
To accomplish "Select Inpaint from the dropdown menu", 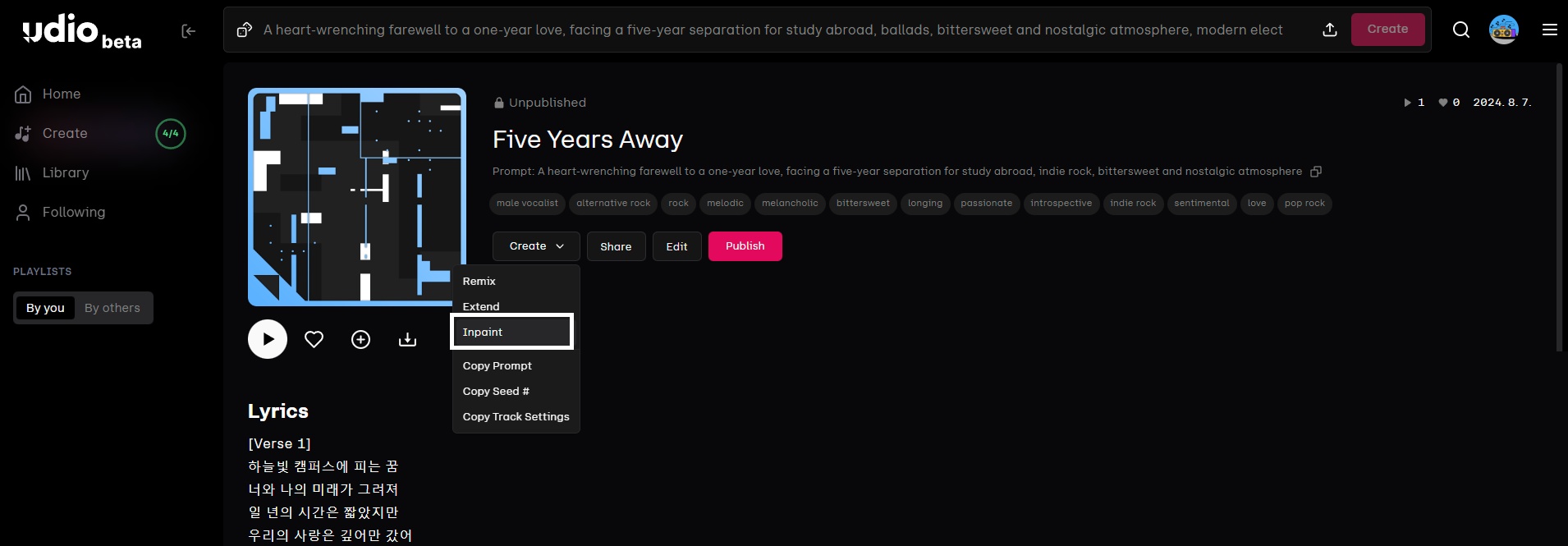I will [511, 332].
